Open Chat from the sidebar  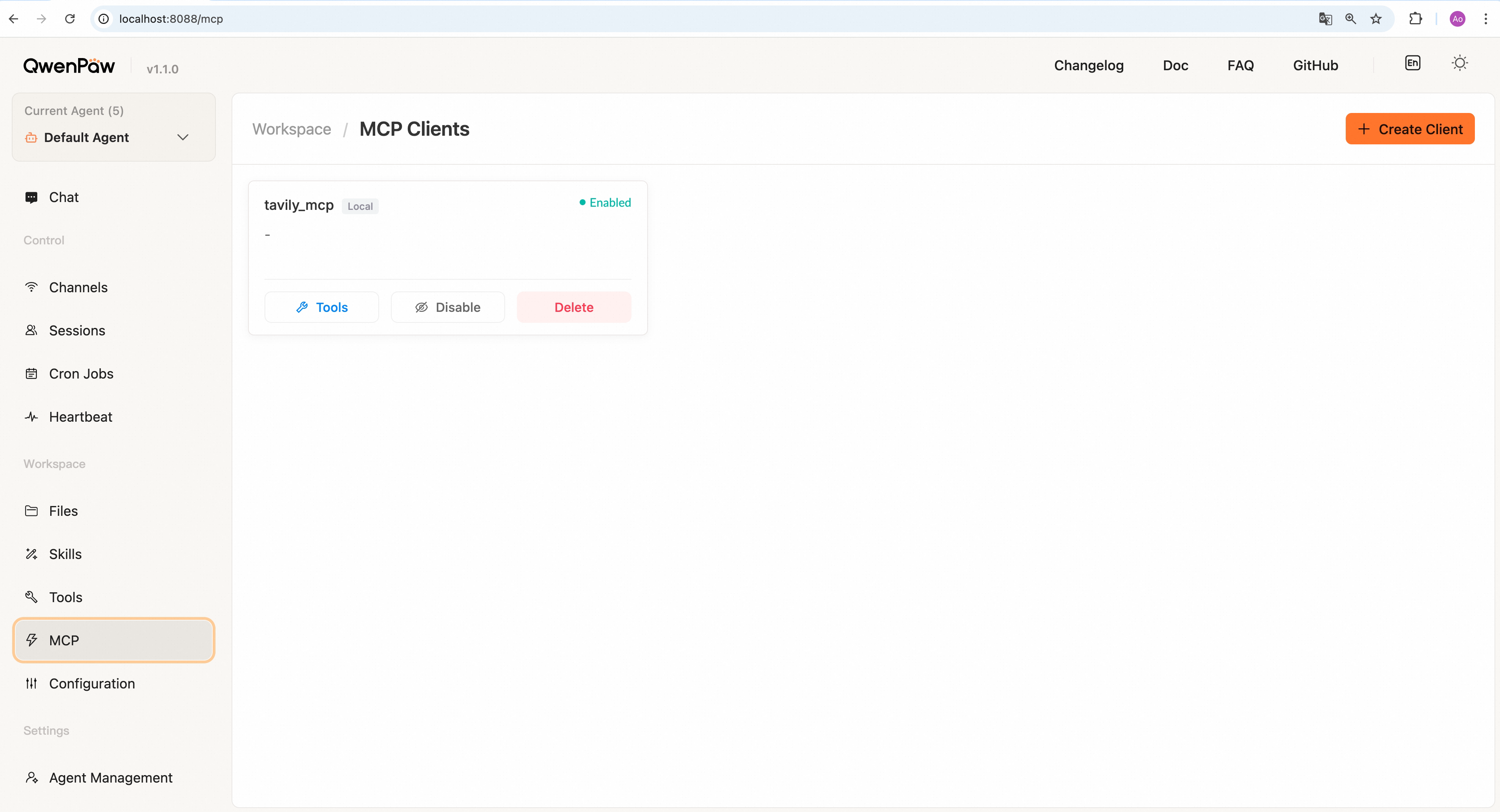(x=64, y=197)
